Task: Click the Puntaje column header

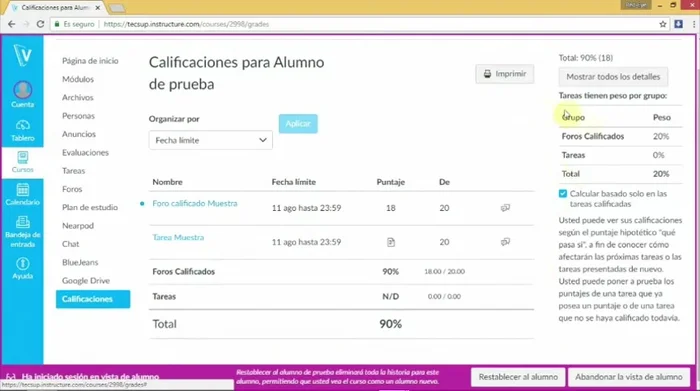Action: 391,182
